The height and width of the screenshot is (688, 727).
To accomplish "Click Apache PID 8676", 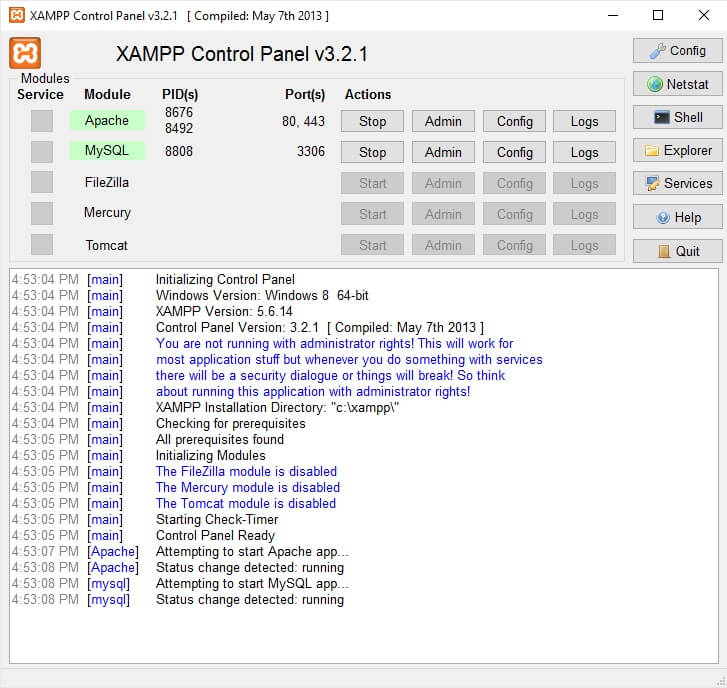I will pyautogui.click(x=179, y=112).
